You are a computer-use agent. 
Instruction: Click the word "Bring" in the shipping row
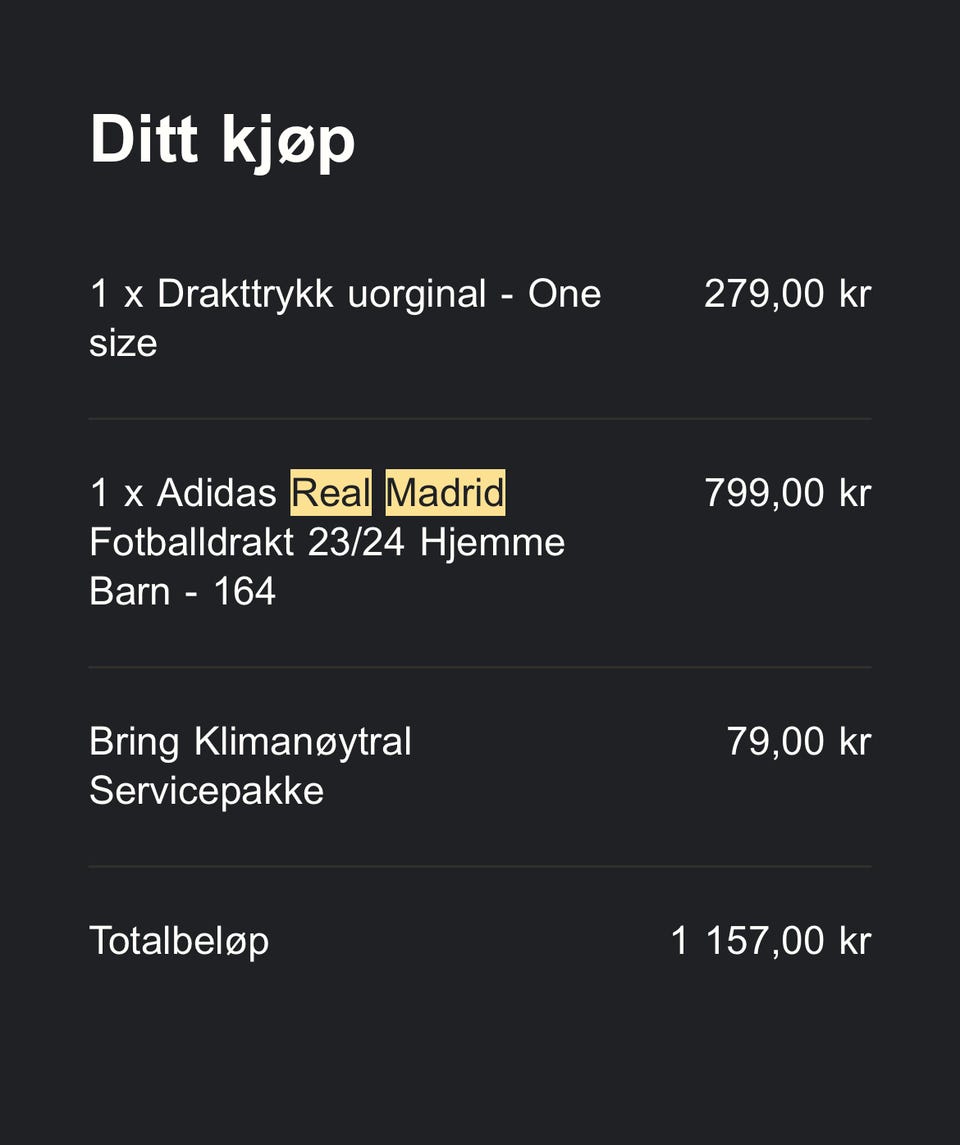[134, 743]
